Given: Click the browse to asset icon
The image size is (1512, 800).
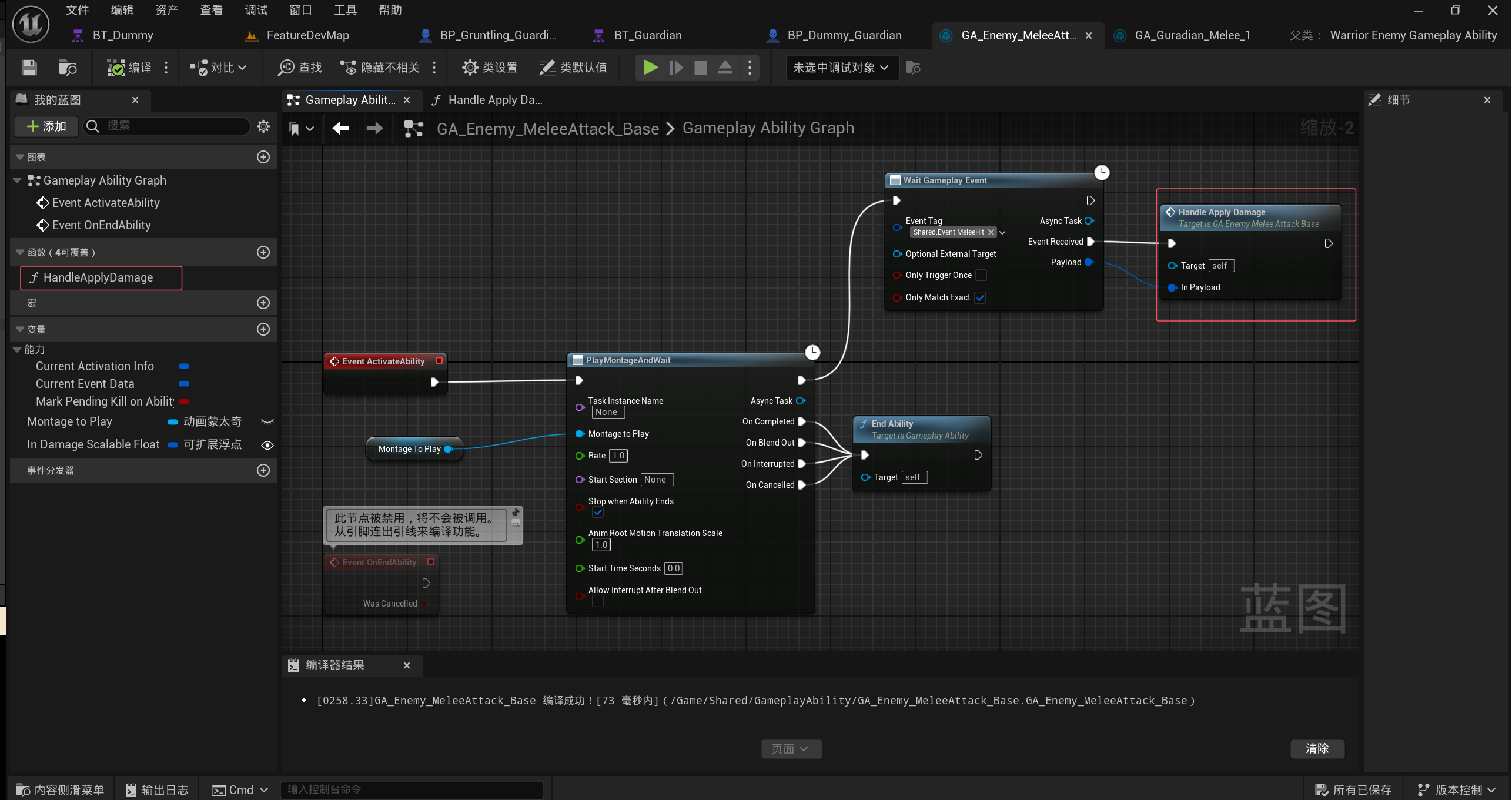Looking at the screenshot, I should 68,68.
